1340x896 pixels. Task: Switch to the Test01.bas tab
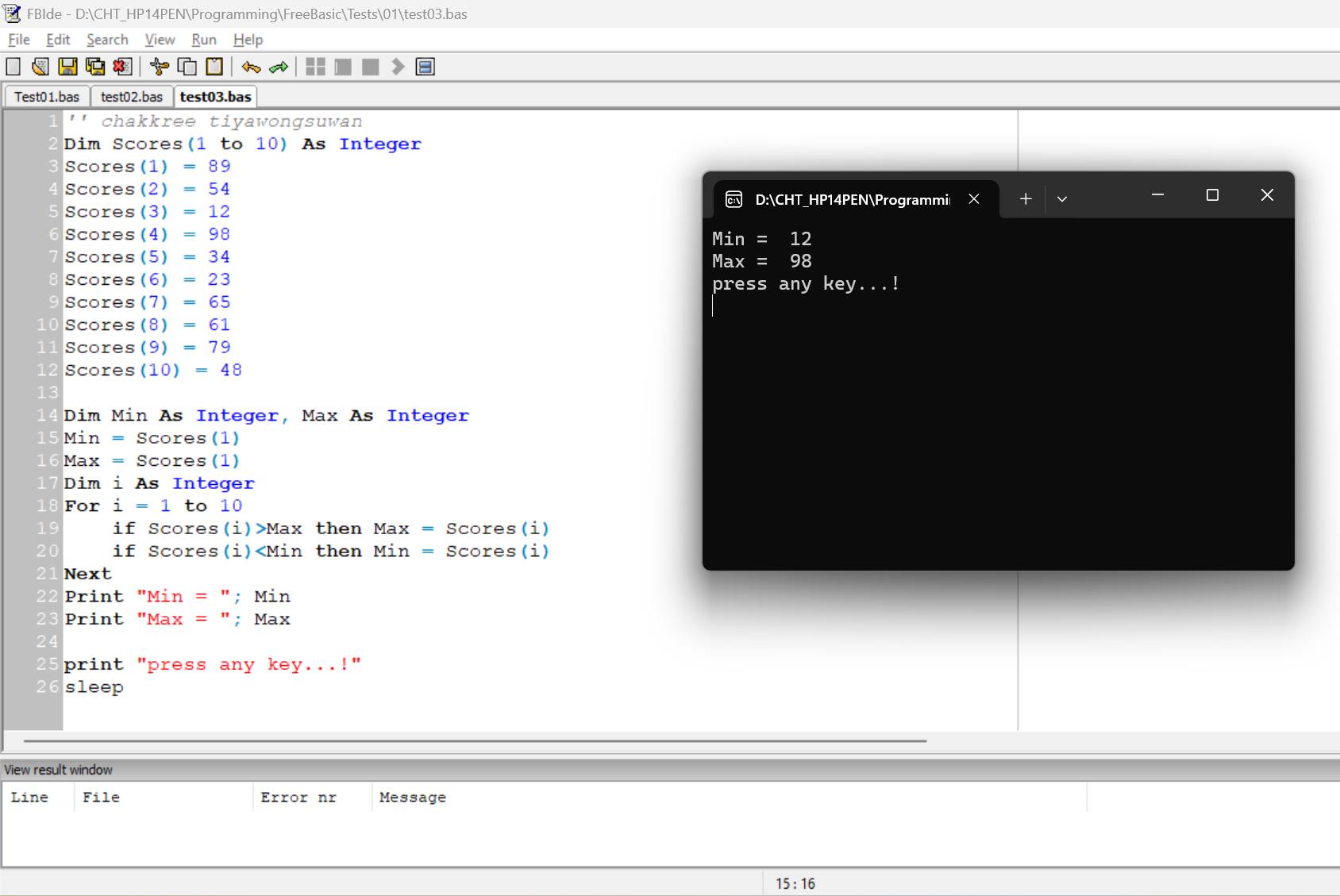(47, 97)
